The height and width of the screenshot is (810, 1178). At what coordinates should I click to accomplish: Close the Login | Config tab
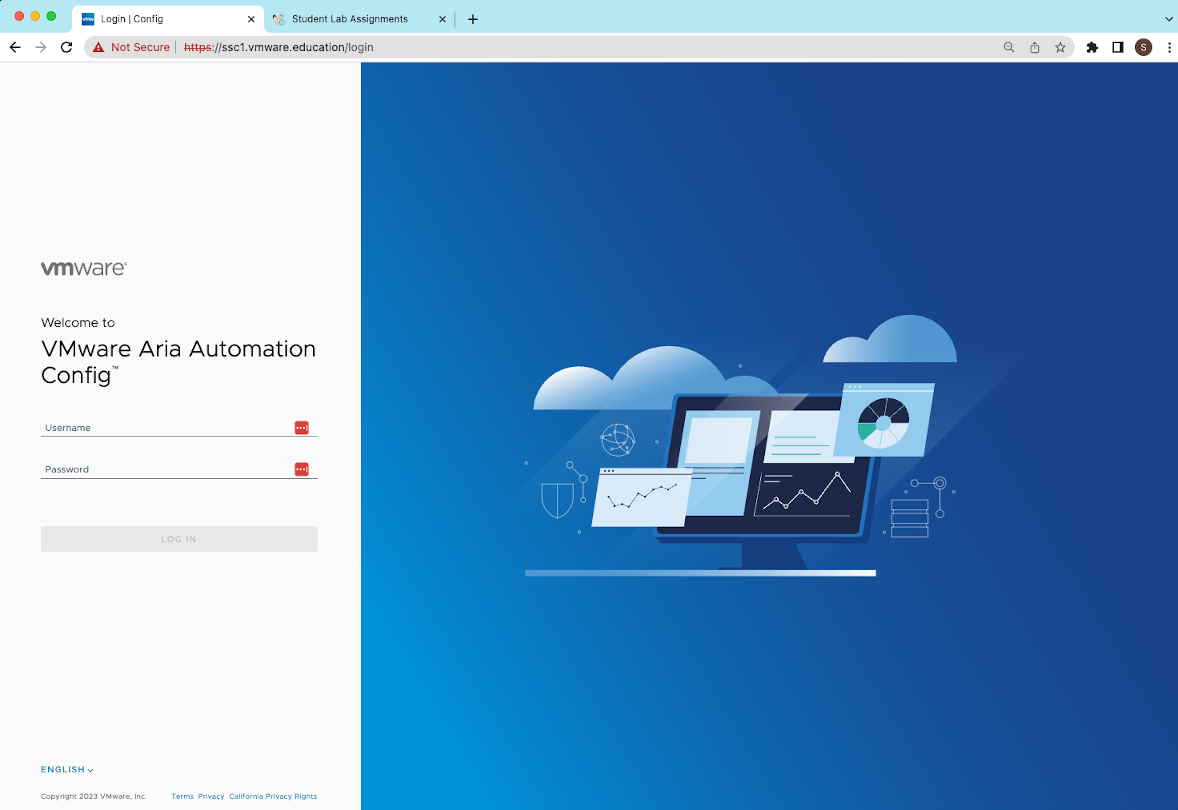click(x=251, y=19)
